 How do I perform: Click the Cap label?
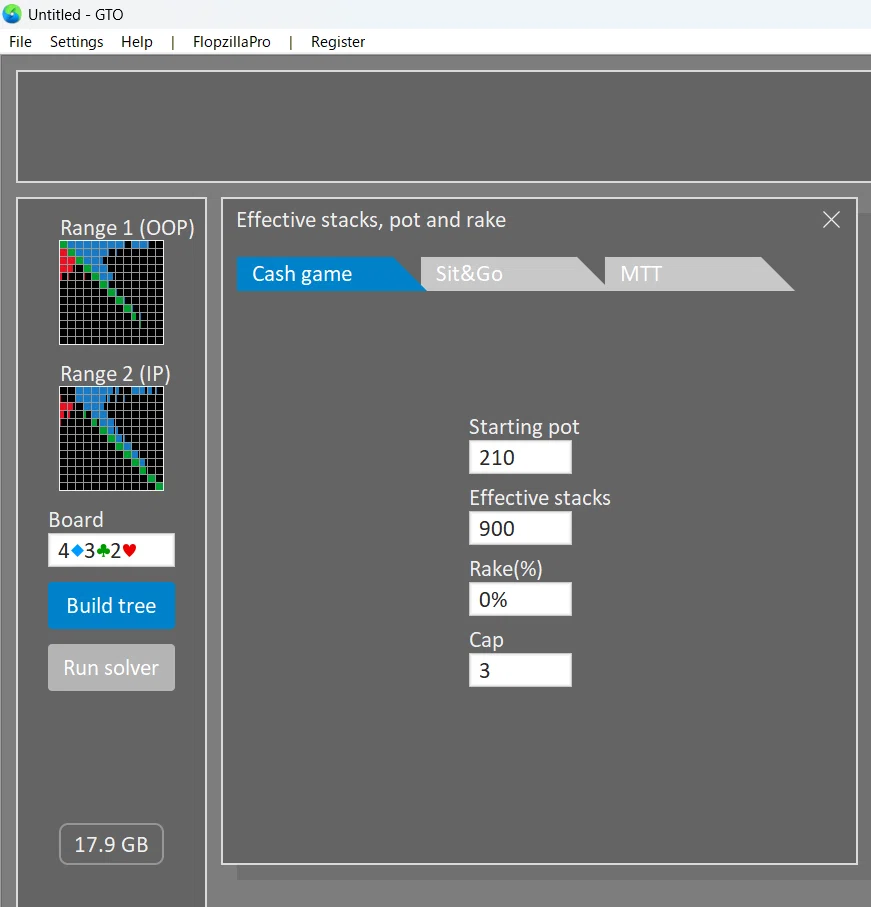pos(486,640)
